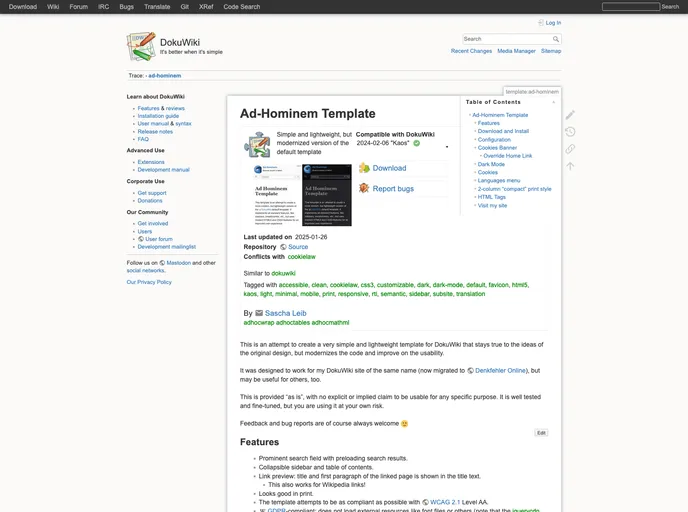This screenshot has height=512, width=688.
Task: Open Development manual in sidebar
Action: (x=164, y=170)
